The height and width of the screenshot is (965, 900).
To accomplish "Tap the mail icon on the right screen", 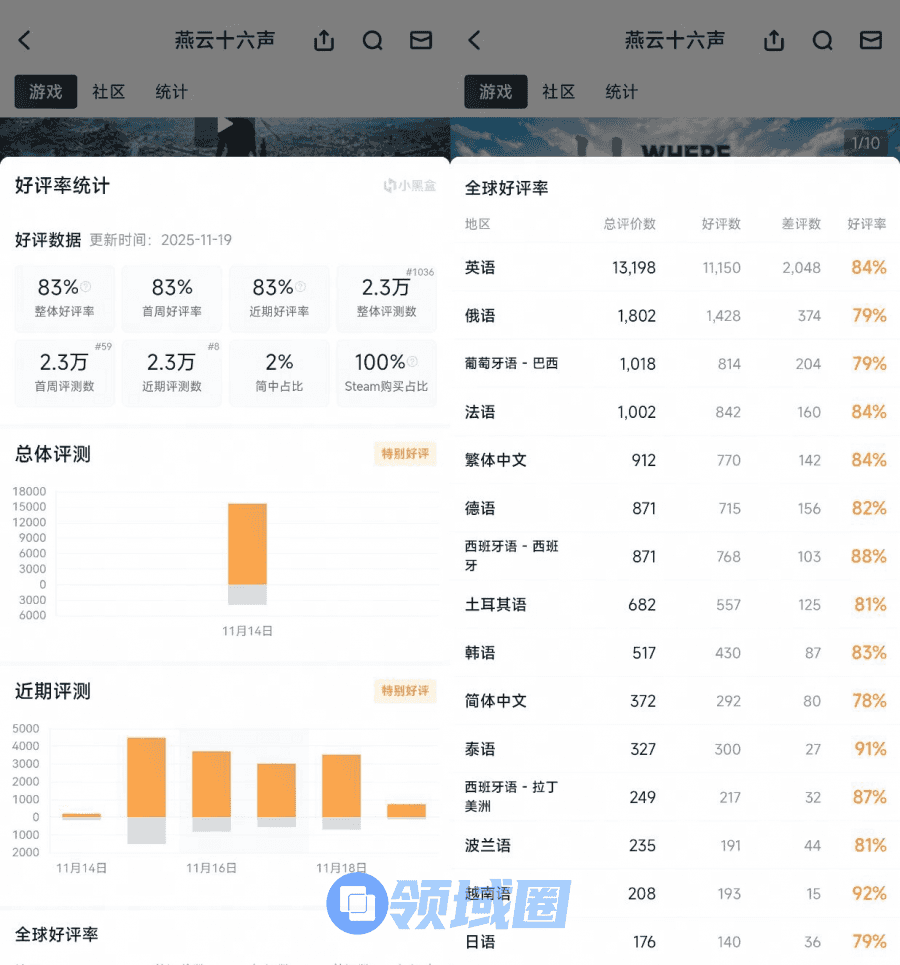I will coord(871,40).
